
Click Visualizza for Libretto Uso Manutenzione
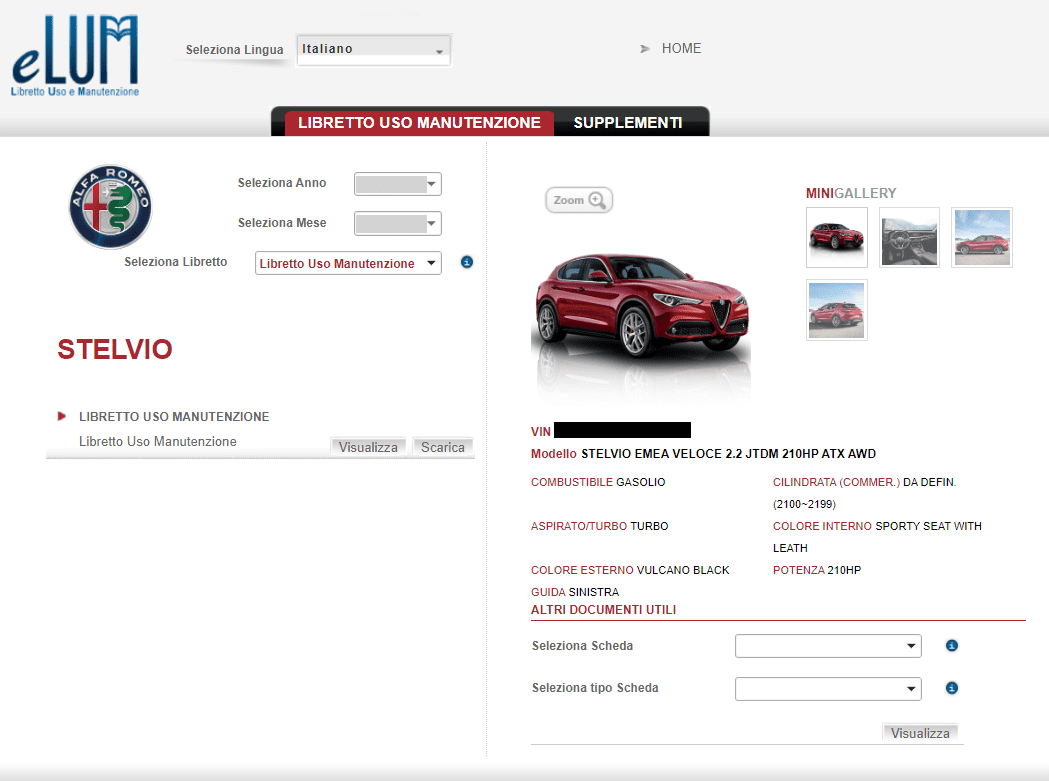(x=368, y=447)
